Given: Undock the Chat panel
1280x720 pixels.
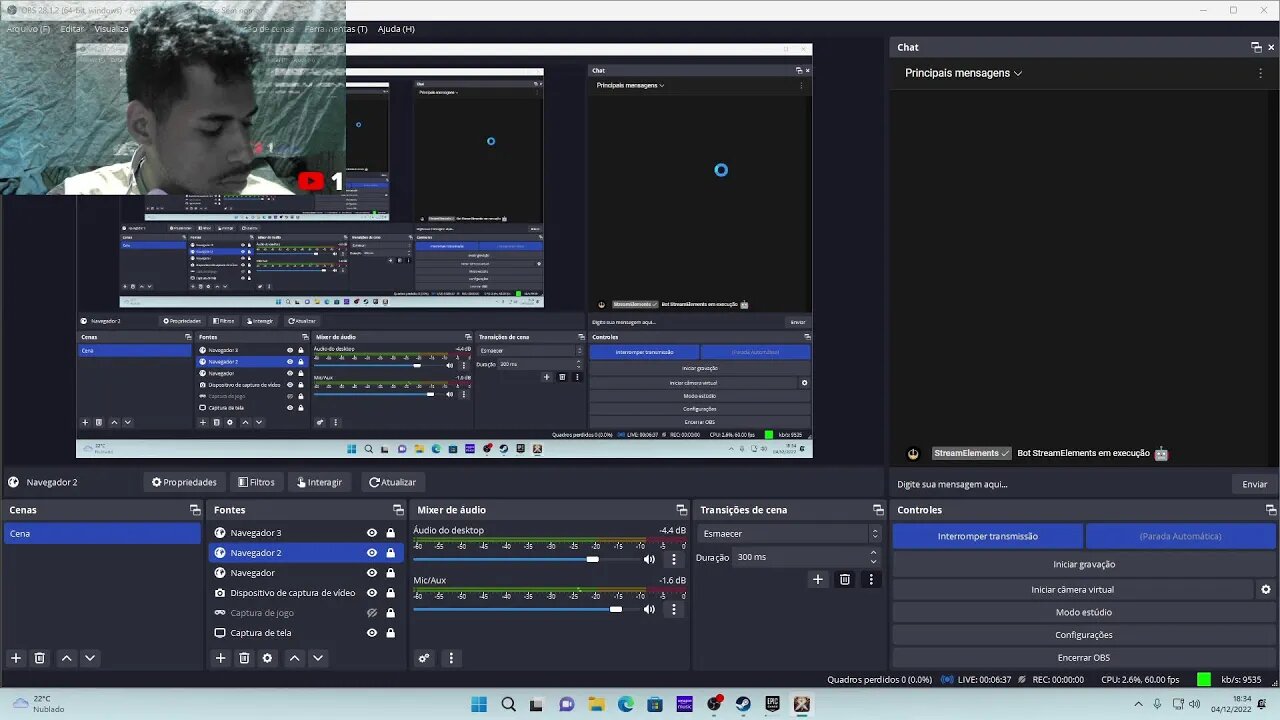Looking at the screenshot, I should (x=1256, y=47).
